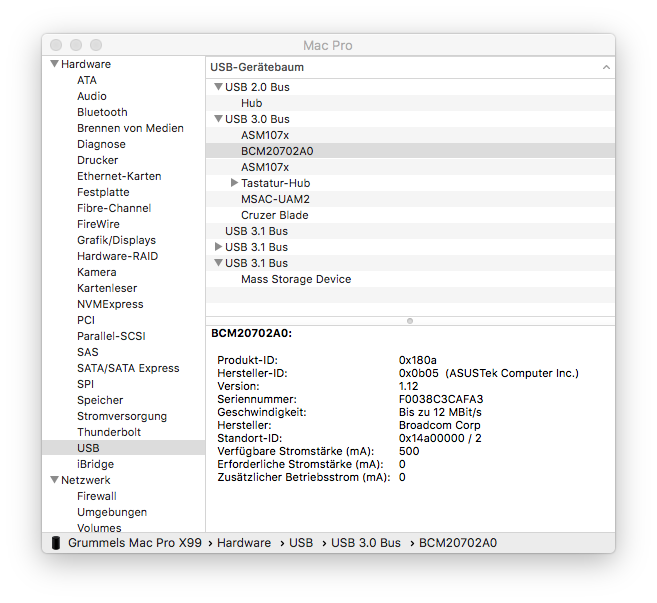Click the serial number F0038C3CAFA3

pyautogui.click(x=441, y=399)
